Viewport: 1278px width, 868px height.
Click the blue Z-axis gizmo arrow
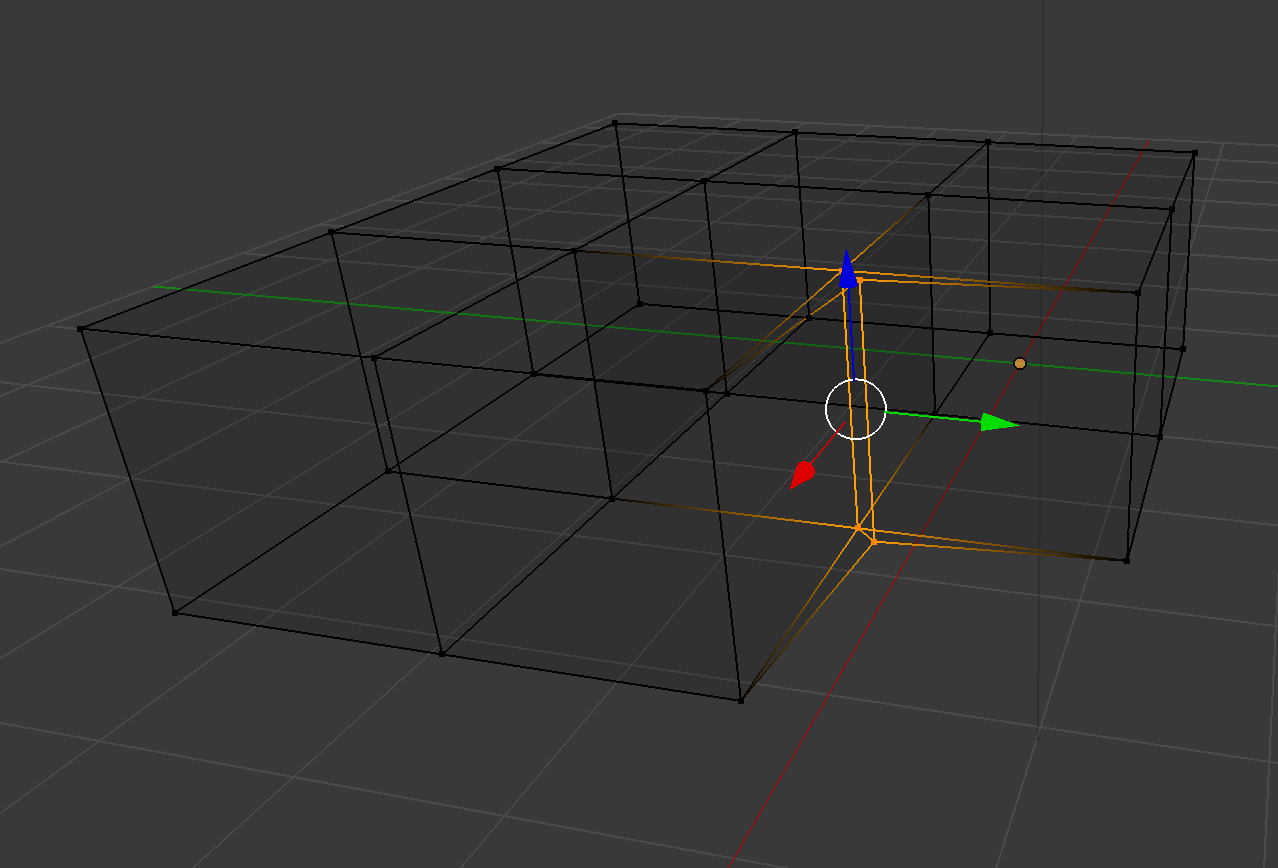tap(848, 269)
